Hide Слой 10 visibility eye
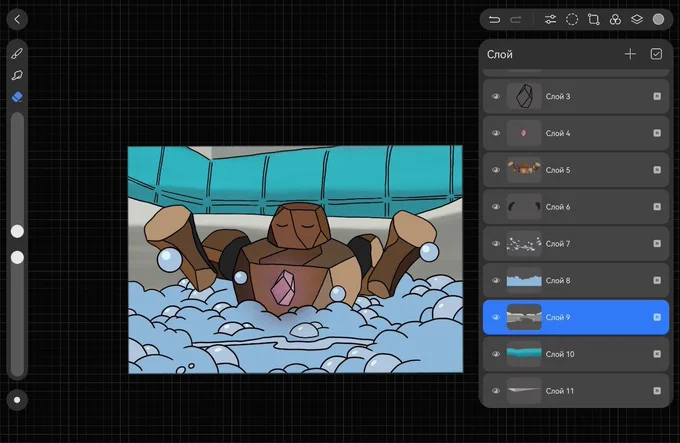 tap(496, 354)
